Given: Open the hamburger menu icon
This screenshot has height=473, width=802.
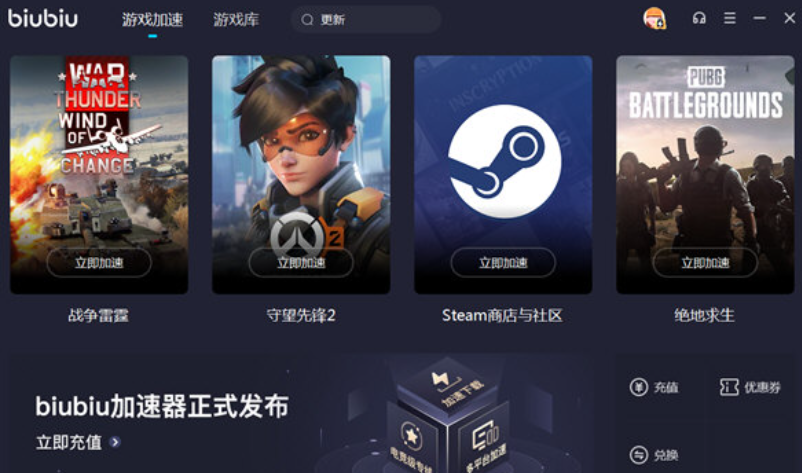Looking at the screenshot, I should 730,18.
